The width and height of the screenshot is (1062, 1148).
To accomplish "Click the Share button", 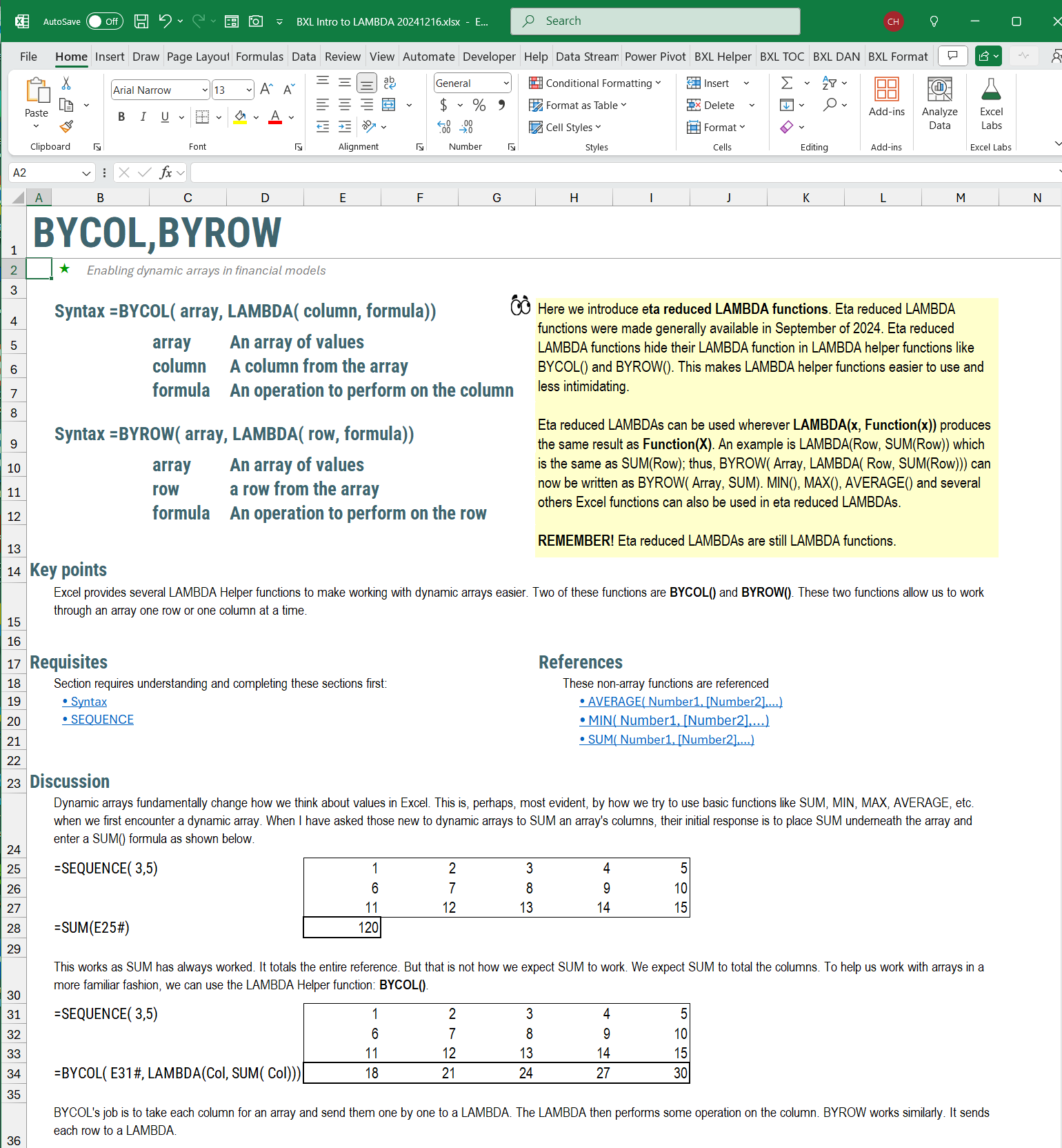I will (x=988, y=56).
